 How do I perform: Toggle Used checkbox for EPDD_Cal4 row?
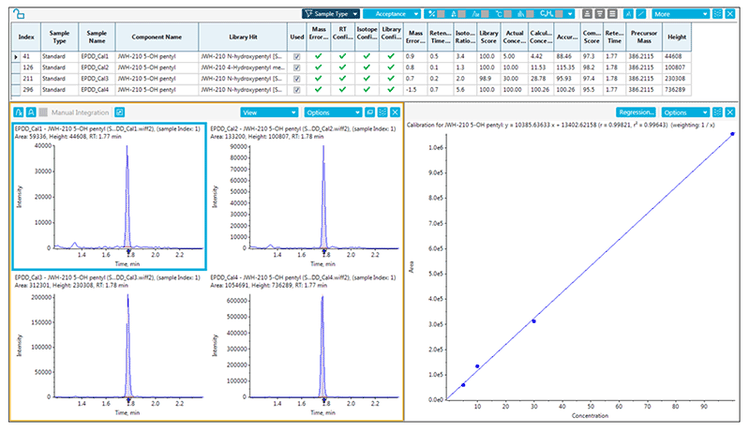pyautogui.click(x=296, y=88)
